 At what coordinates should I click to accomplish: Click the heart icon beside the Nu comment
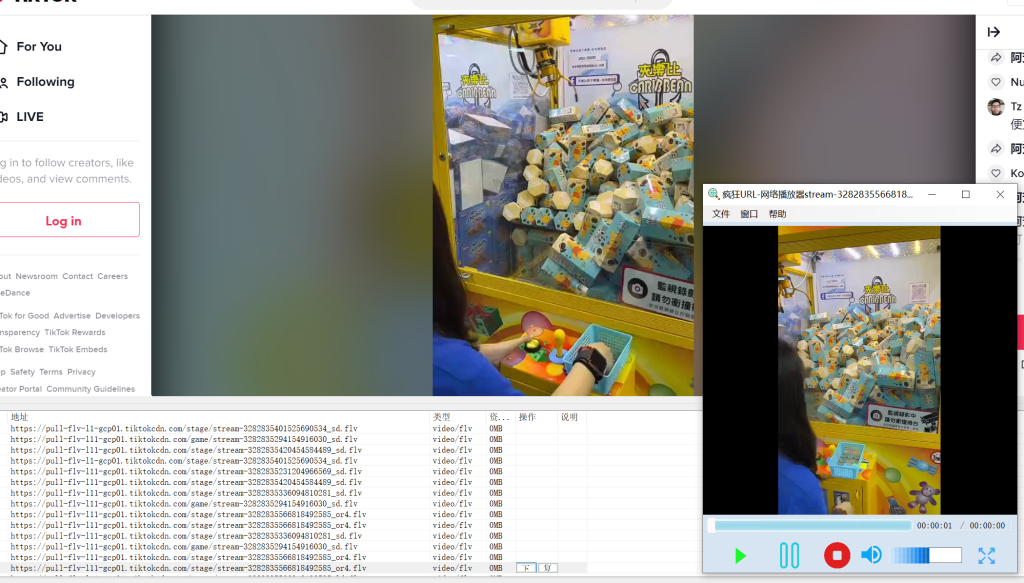[996, 82]
